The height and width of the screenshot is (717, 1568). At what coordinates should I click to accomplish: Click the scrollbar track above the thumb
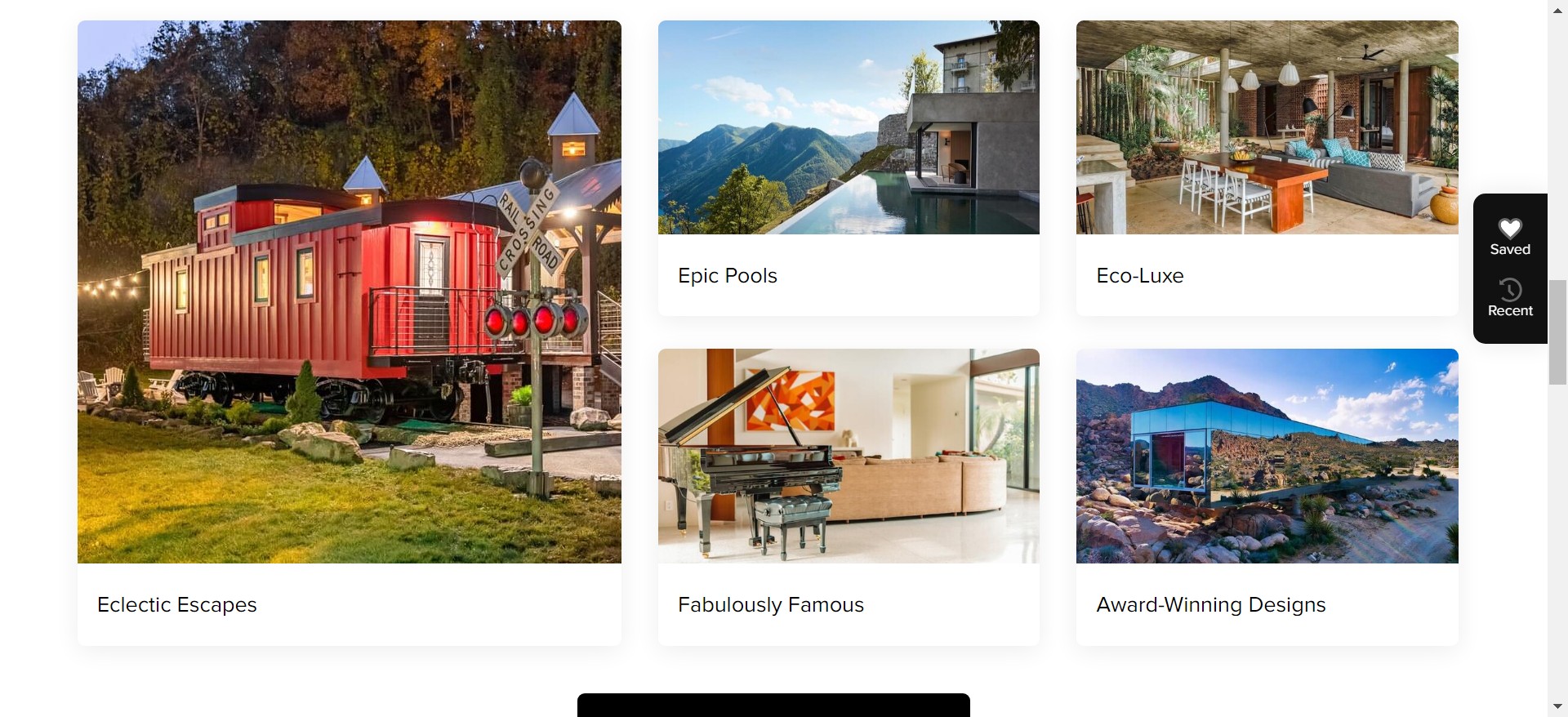1557,147
